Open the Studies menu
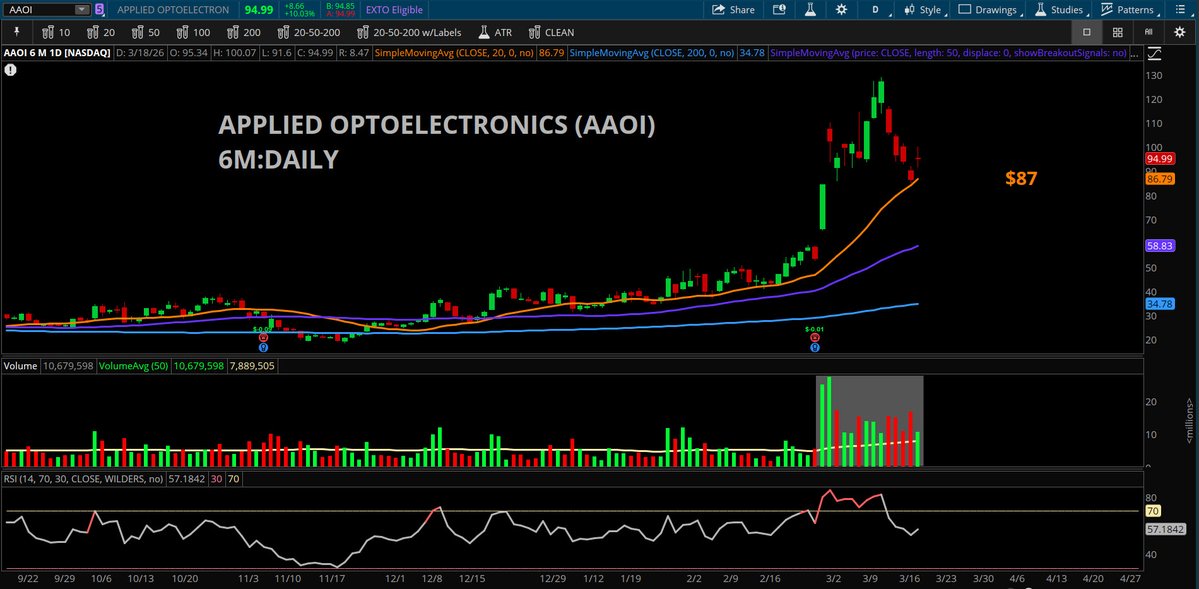Screen dimensions: 1199x589 [1059, 10]
